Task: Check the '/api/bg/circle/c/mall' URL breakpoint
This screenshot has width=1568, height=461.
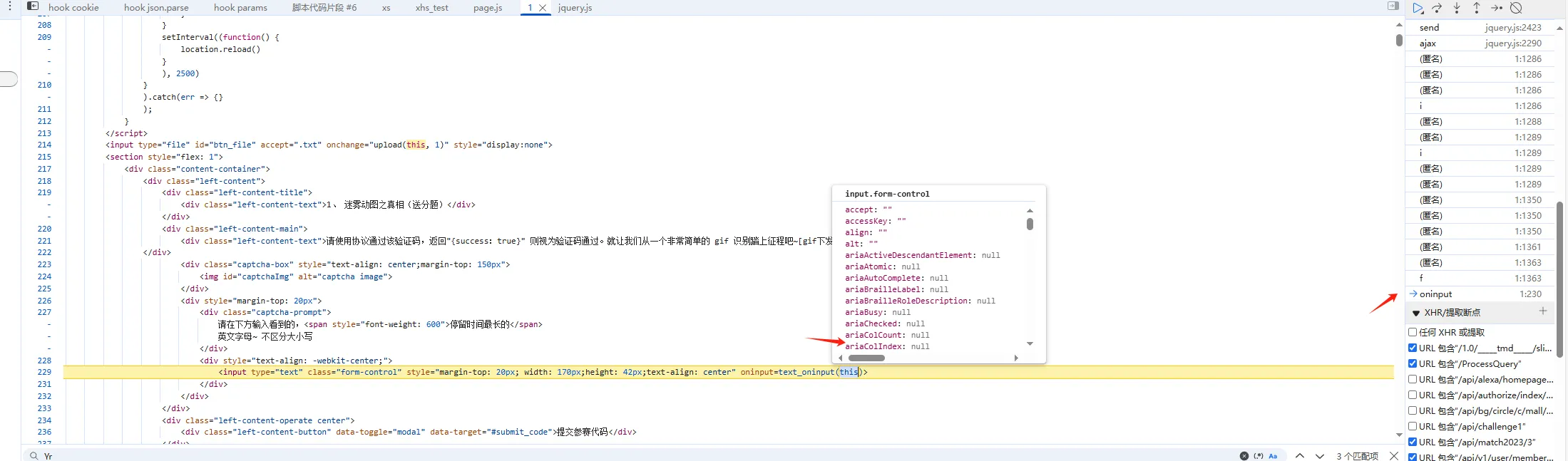Action: 1413,410
